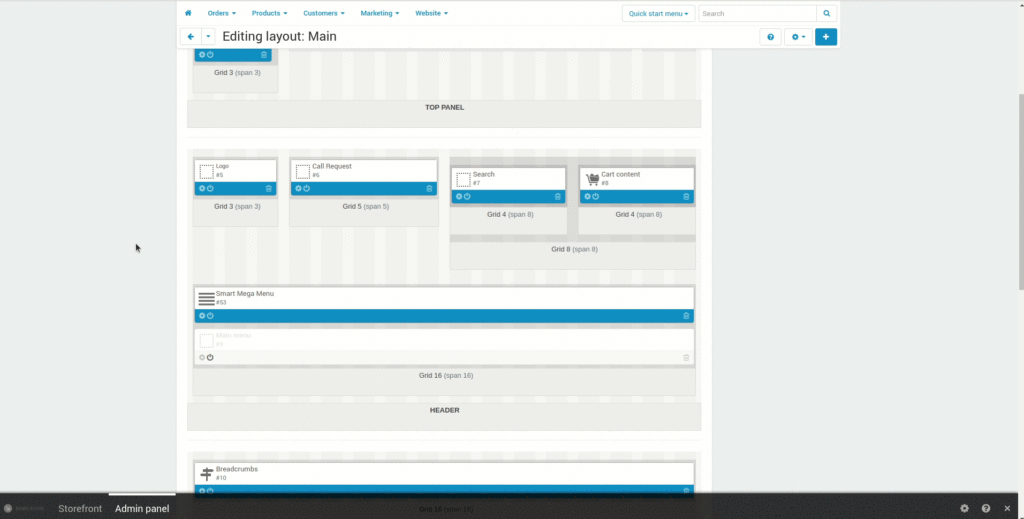
Task: Switch to Storefront in bottom bar
Action: 80,508
